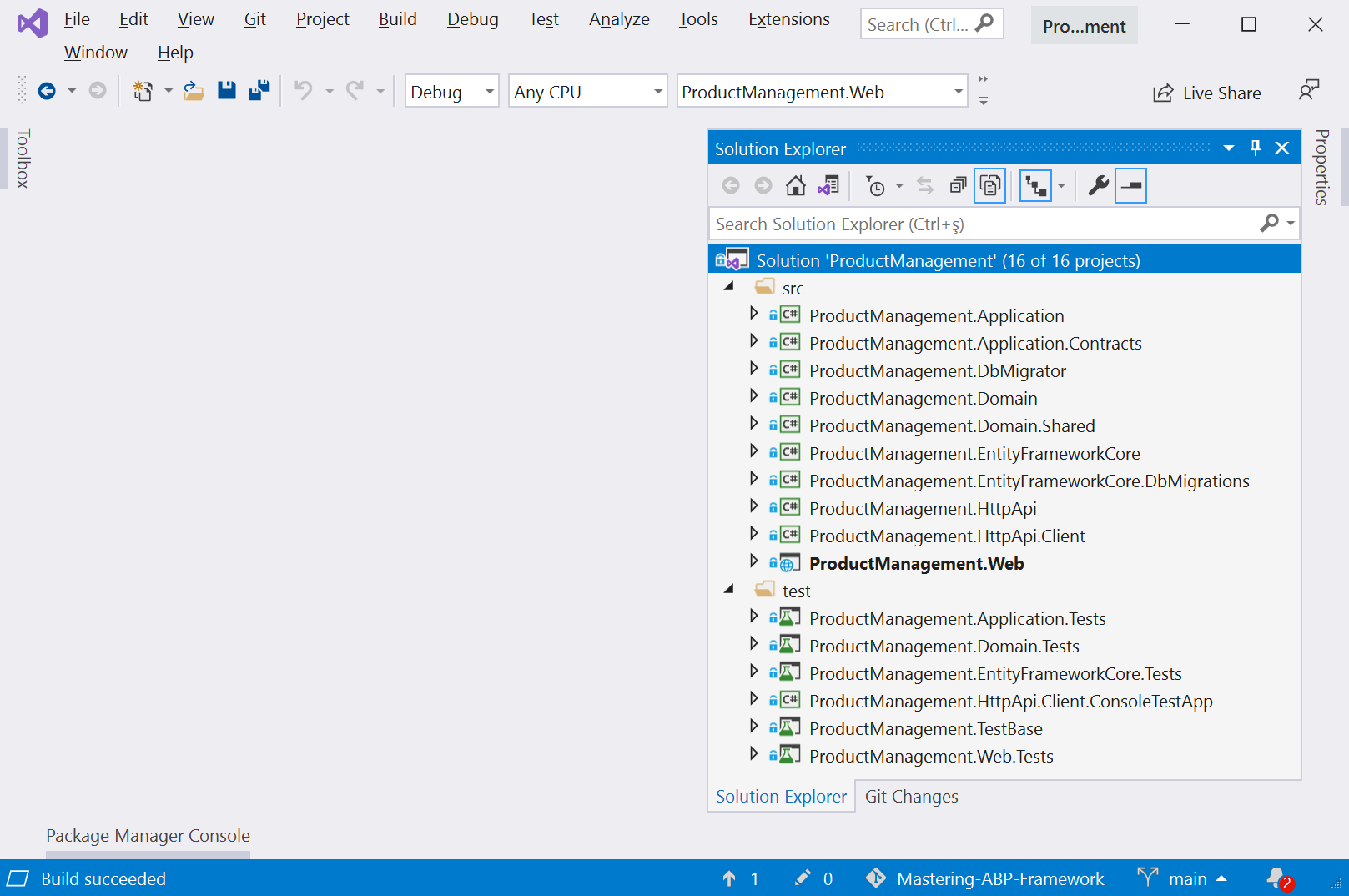The image size is (1349, 896).
Task: Open the Debug configuration dropdown
Action: tap(451, 91)
